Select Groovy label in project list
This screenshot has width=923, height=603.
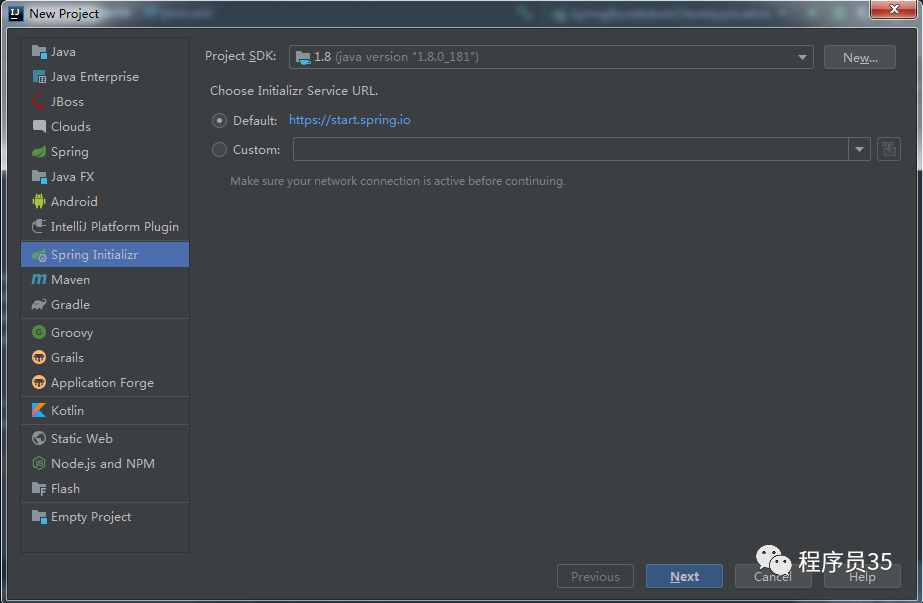(72, 333)
